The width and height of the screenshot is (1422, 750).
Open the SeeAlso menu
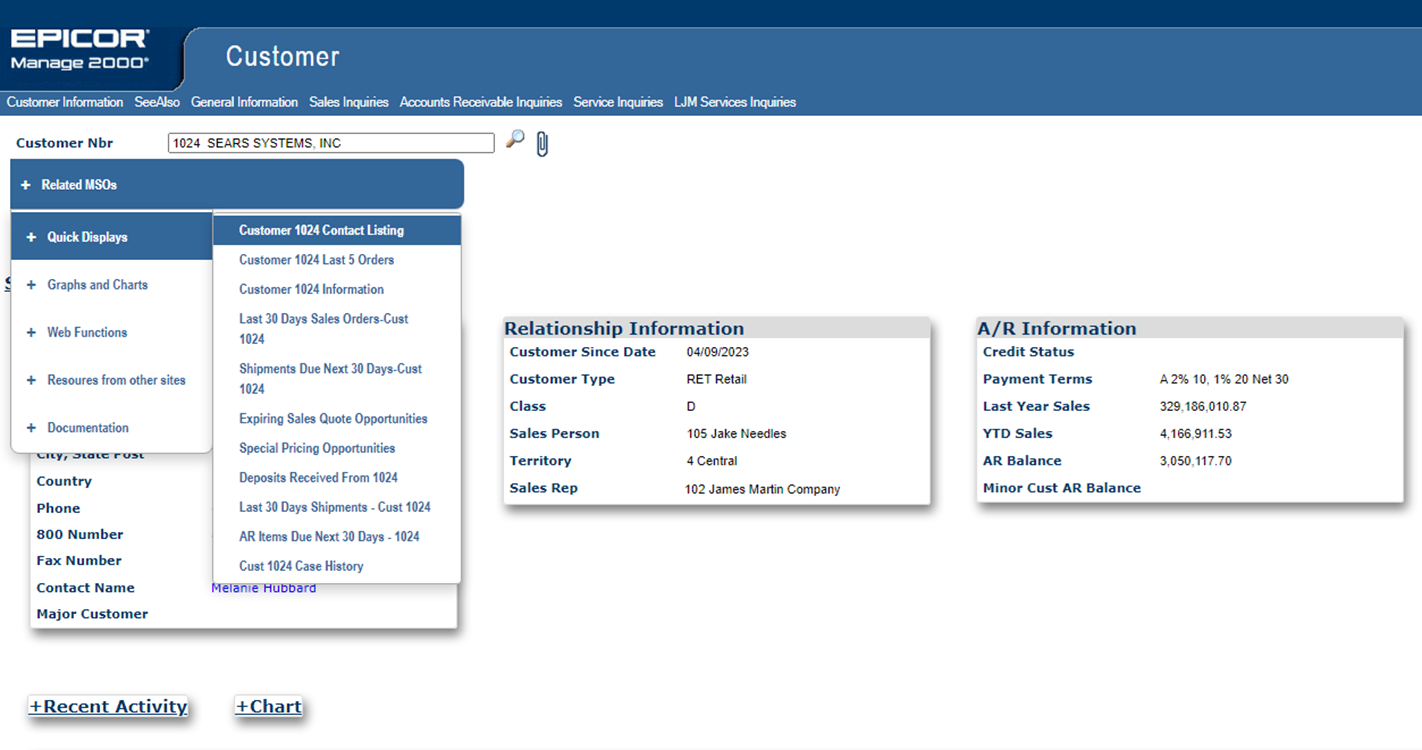tap(157, 102)
